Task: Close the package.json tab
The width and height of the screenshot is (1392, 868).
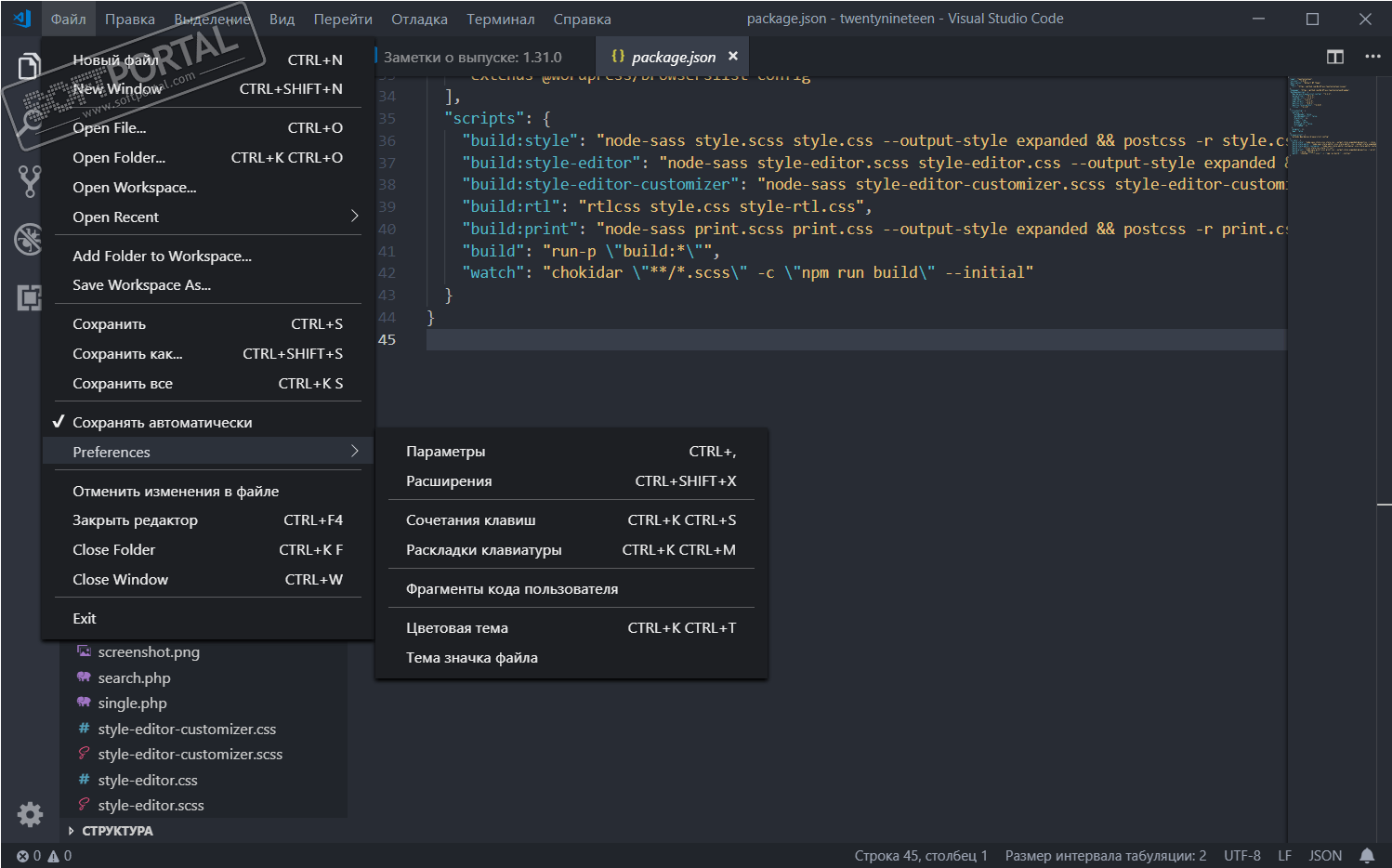Action: (733, 57)
